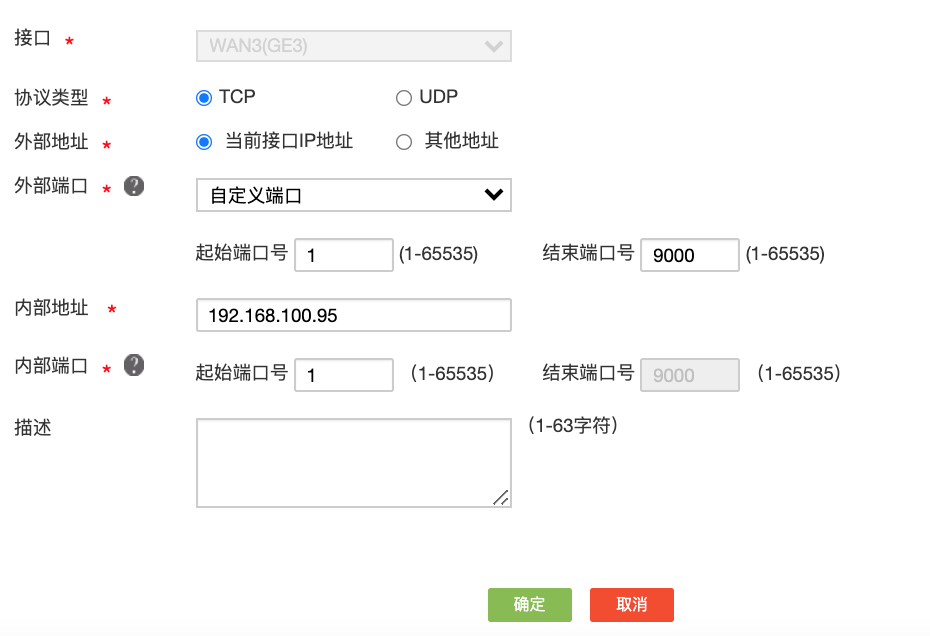Click the 其他地址 option label

point(461,141)
